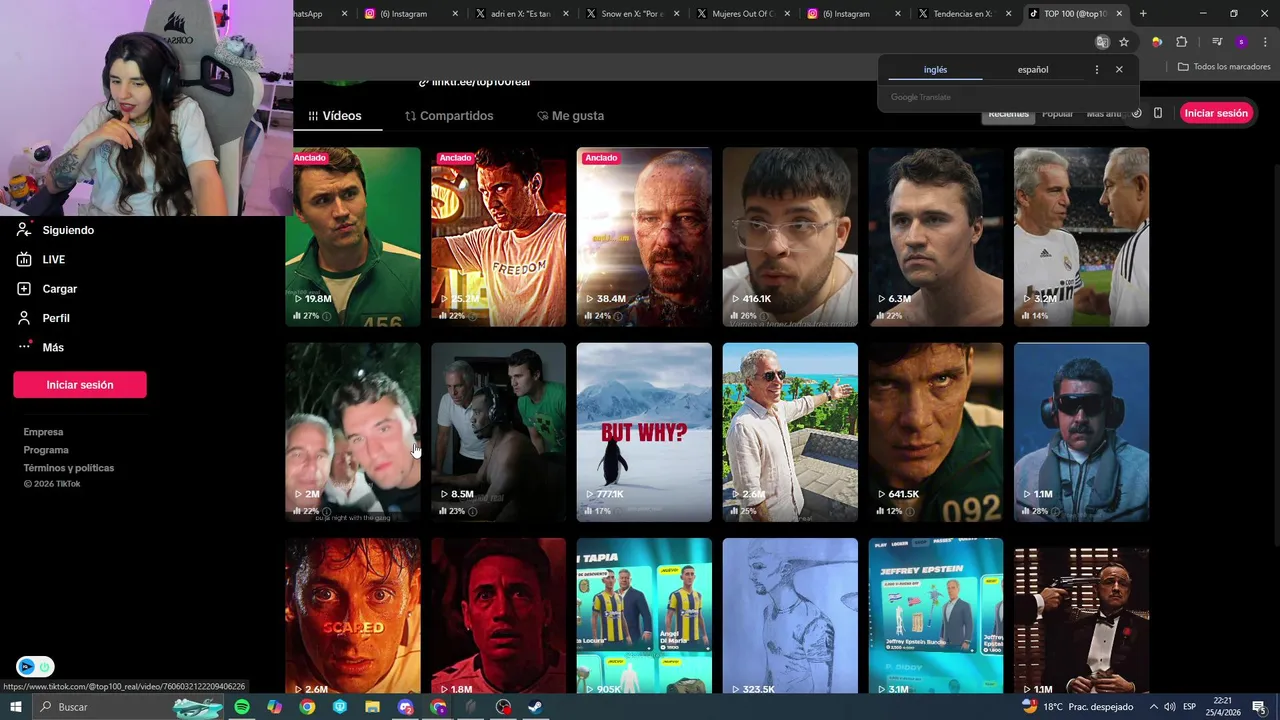Open the LIVE section in sidebar
Viewport: 1280px width, 720px height.
tap(41, 259)
